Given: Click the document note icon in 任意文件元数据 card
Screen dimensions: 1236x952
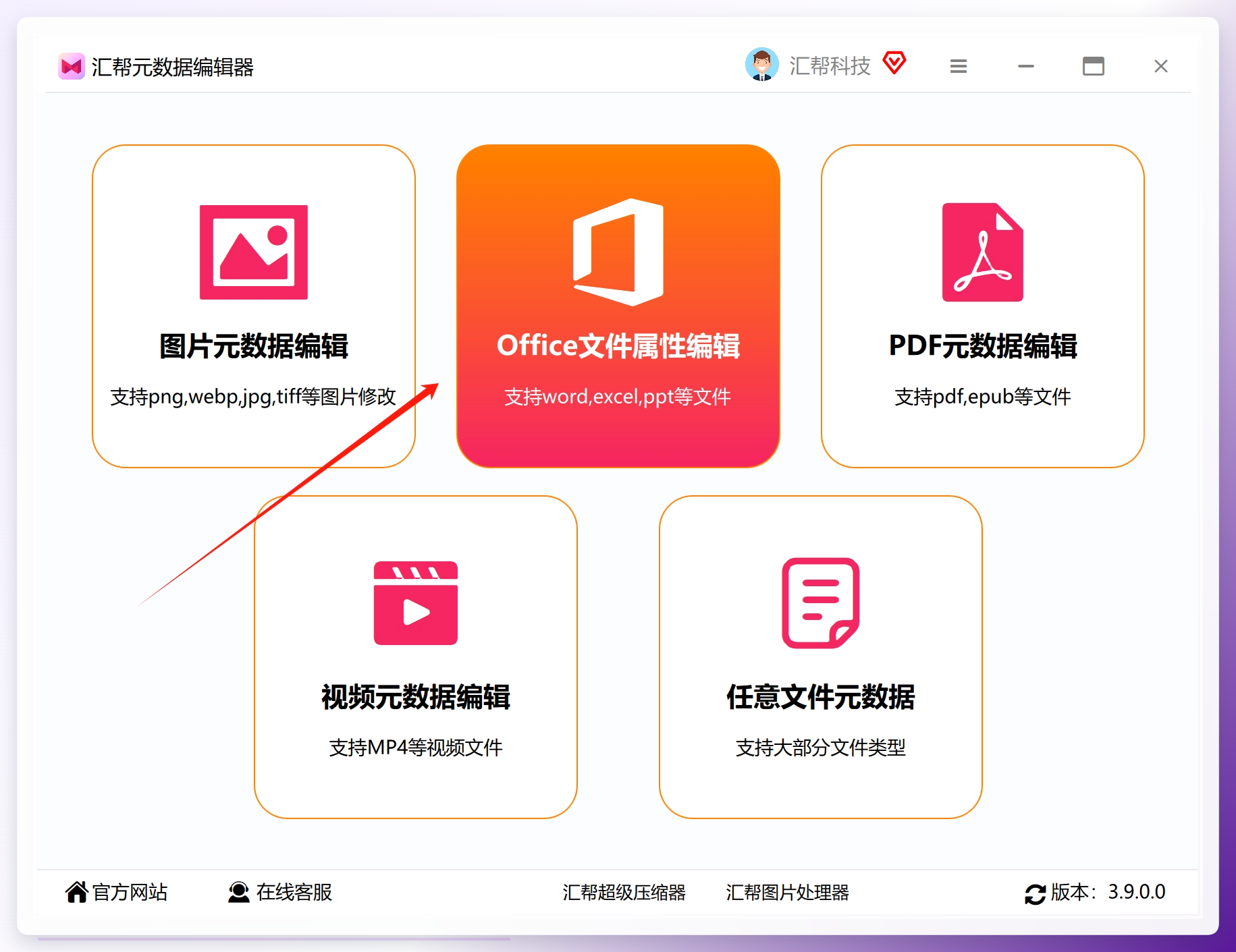Looking at the screenshot, I should click(x=821, y=603).
